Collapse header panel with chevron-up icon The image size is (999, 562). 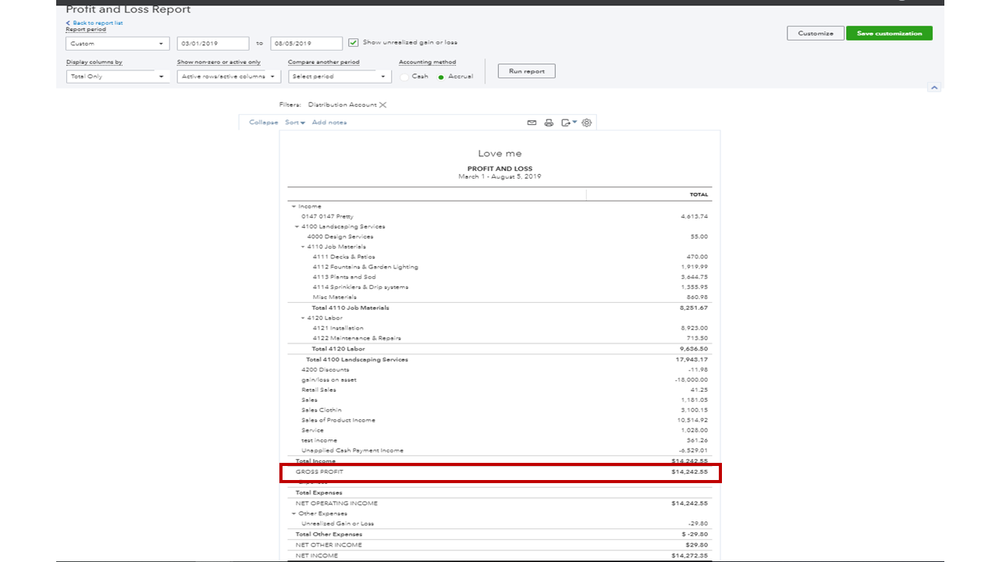pyautogui.click(x=934, y=88)
